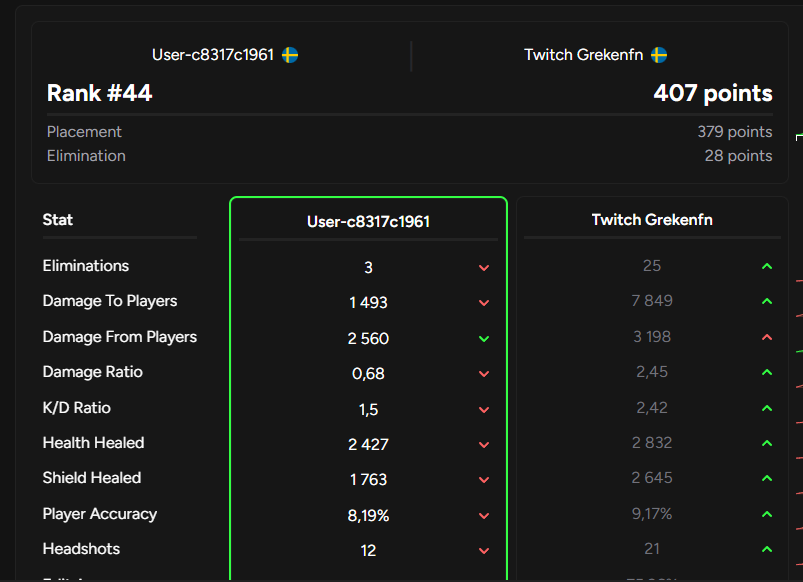Open Twitch Grekenfn profile name in header
The height and width of the screenshot is (582, 803).
(583, 55)
